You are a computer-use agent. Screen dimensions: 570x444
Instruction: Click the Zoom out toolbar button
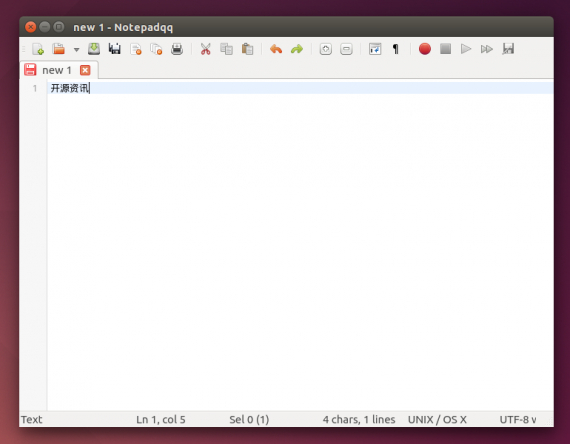tap(346, 49)
